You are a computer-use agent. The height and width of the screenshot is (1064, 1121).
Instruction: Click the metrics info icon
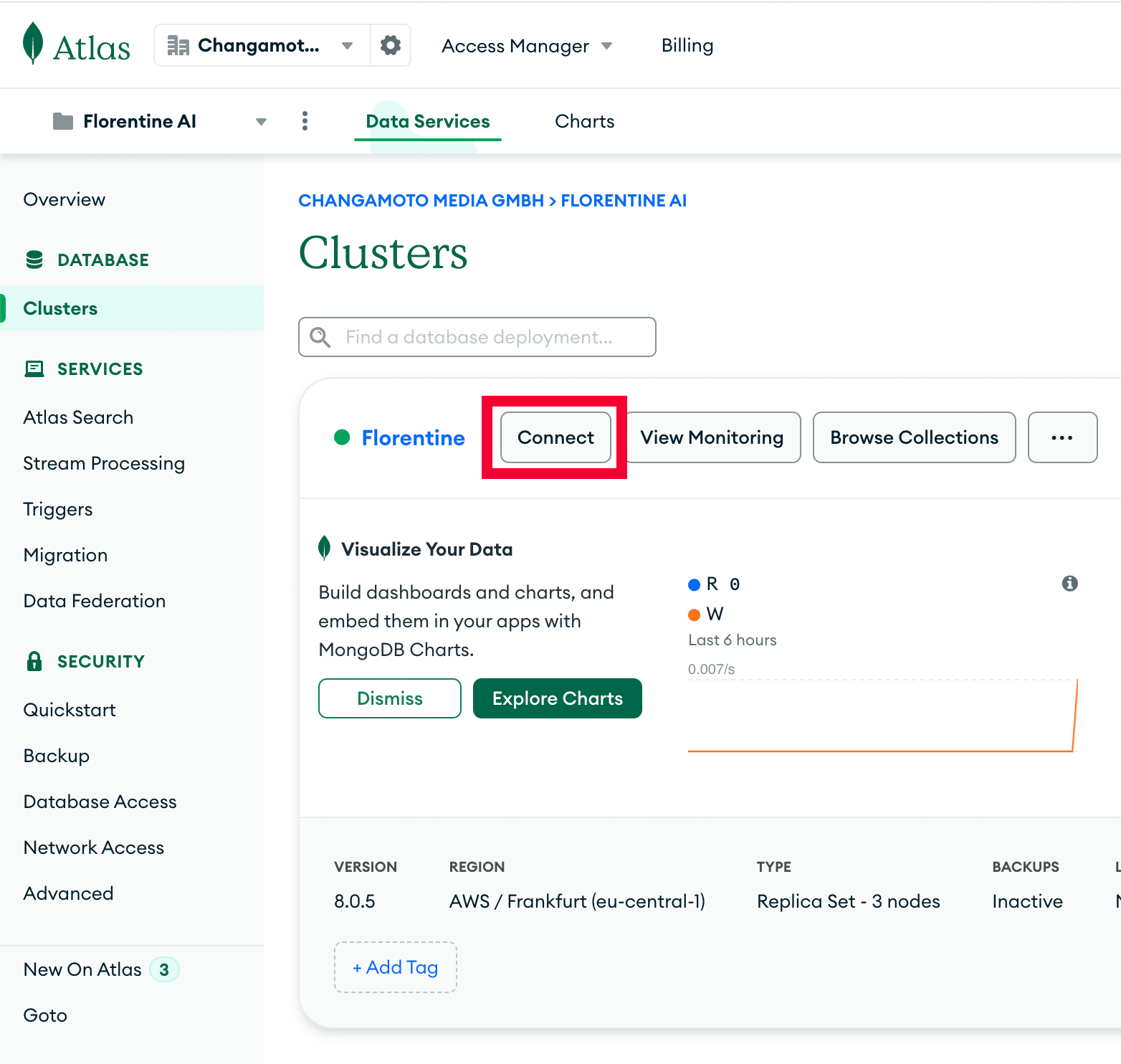(1070, 584)
